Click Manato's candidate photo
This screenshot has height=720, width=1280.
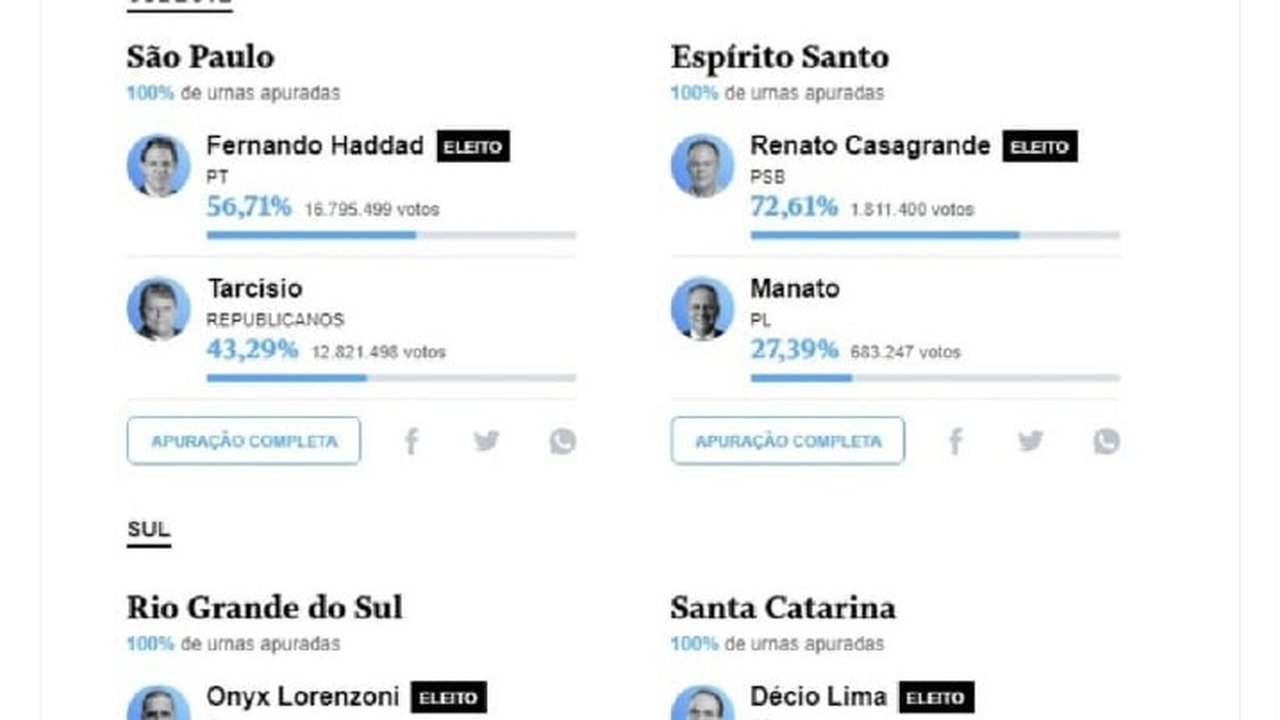point(702,308)
